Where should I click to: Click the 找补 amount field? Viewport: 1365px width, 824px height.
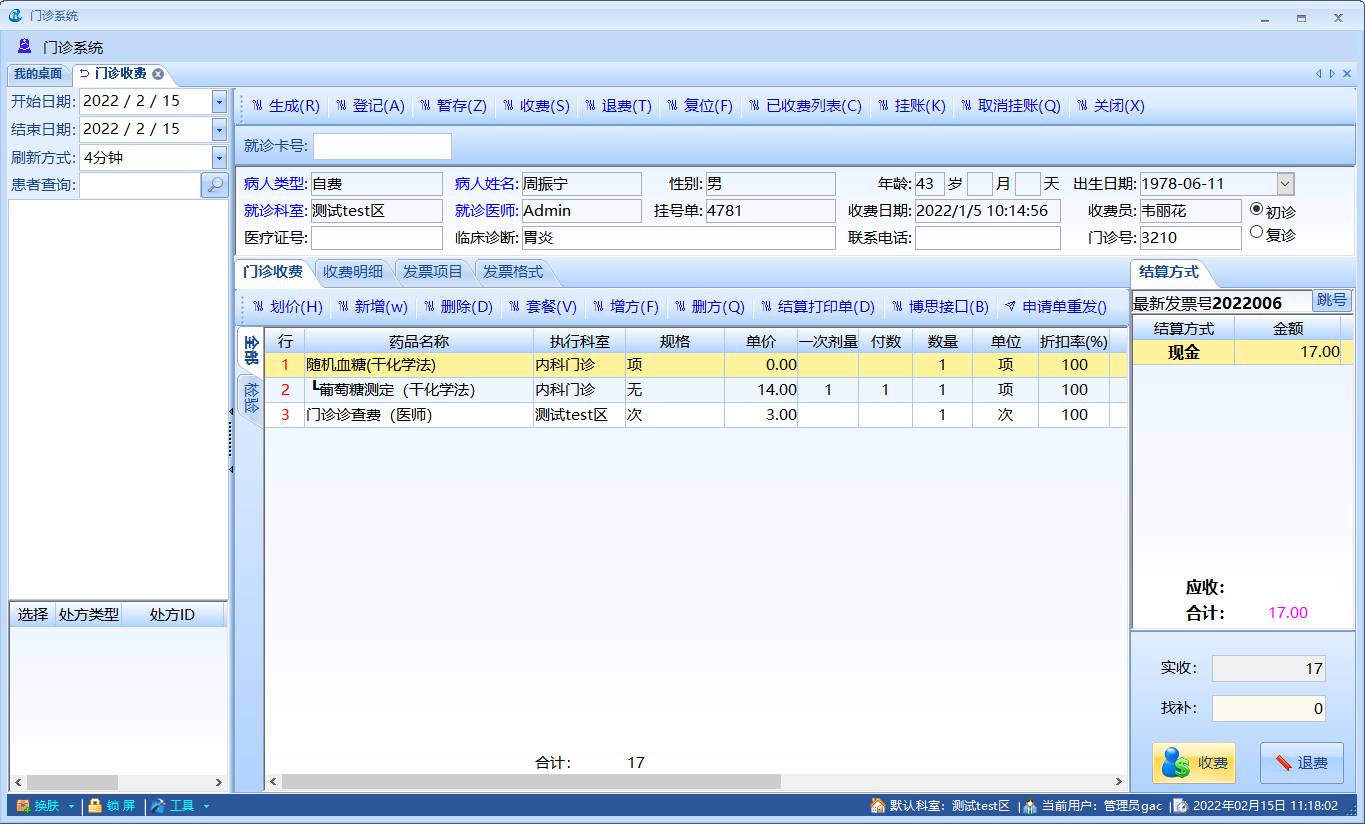pos(1269,709)
